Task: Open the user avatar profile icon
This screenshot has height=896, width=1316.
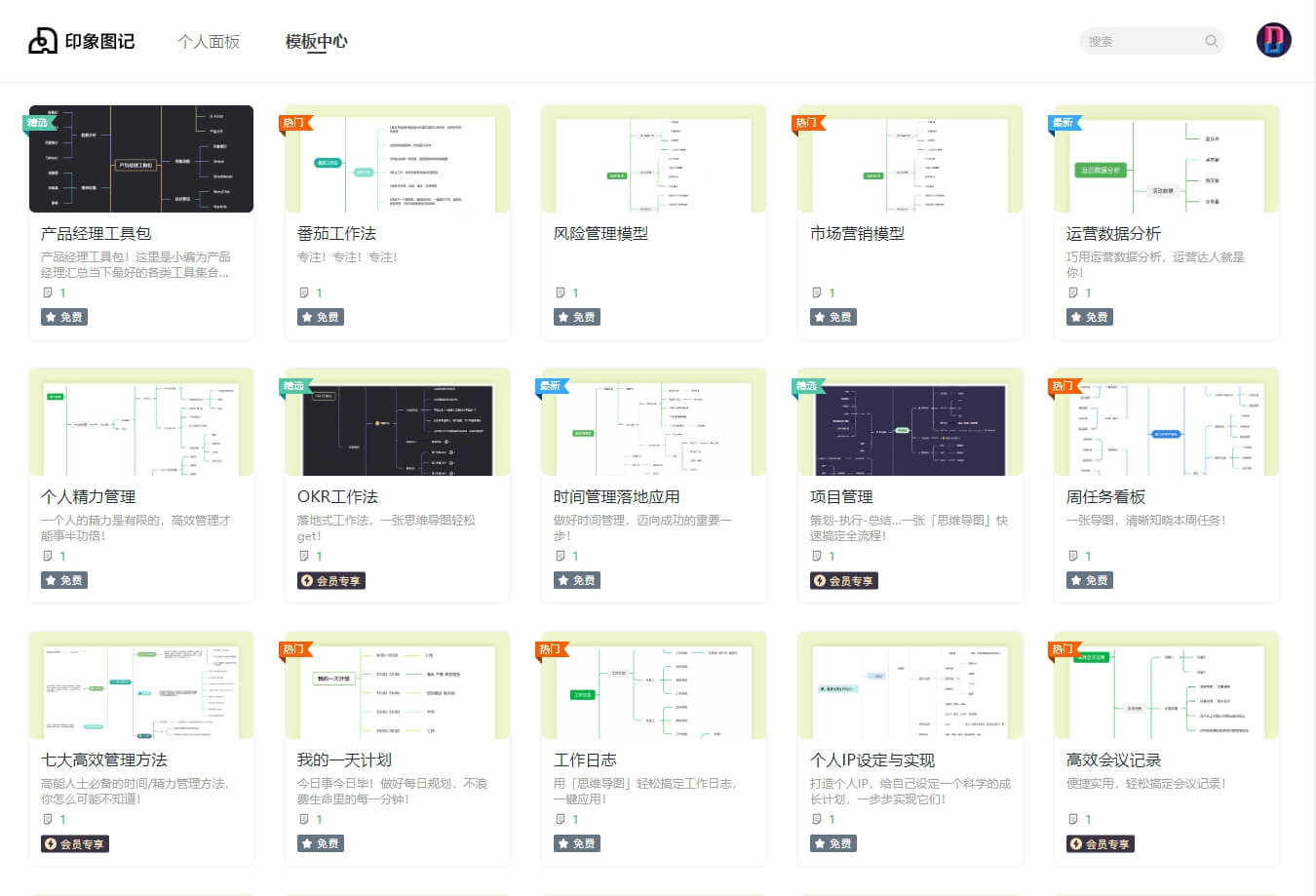Action: (x=1273, y=40)
